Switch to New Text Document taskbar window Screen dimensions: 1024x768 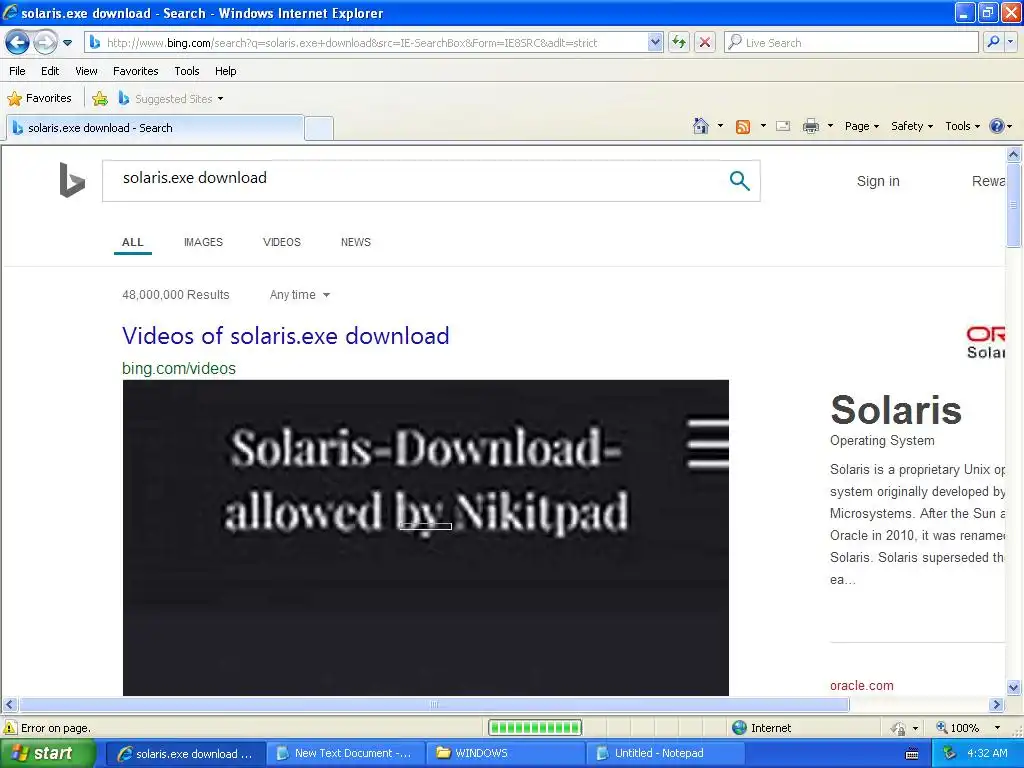(x=345, y=754)
